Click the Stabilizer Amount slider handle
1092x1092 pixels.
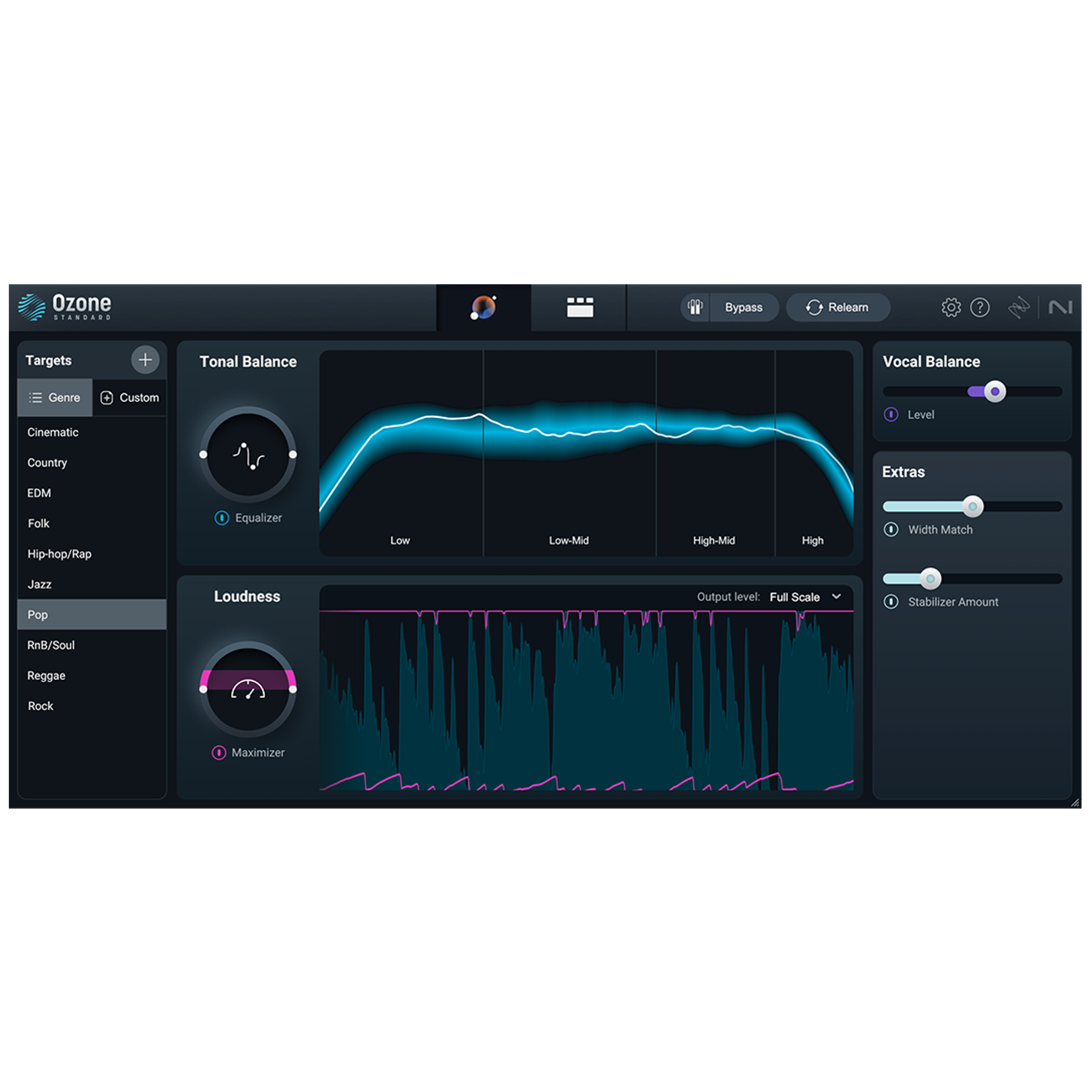pos(930,578)
